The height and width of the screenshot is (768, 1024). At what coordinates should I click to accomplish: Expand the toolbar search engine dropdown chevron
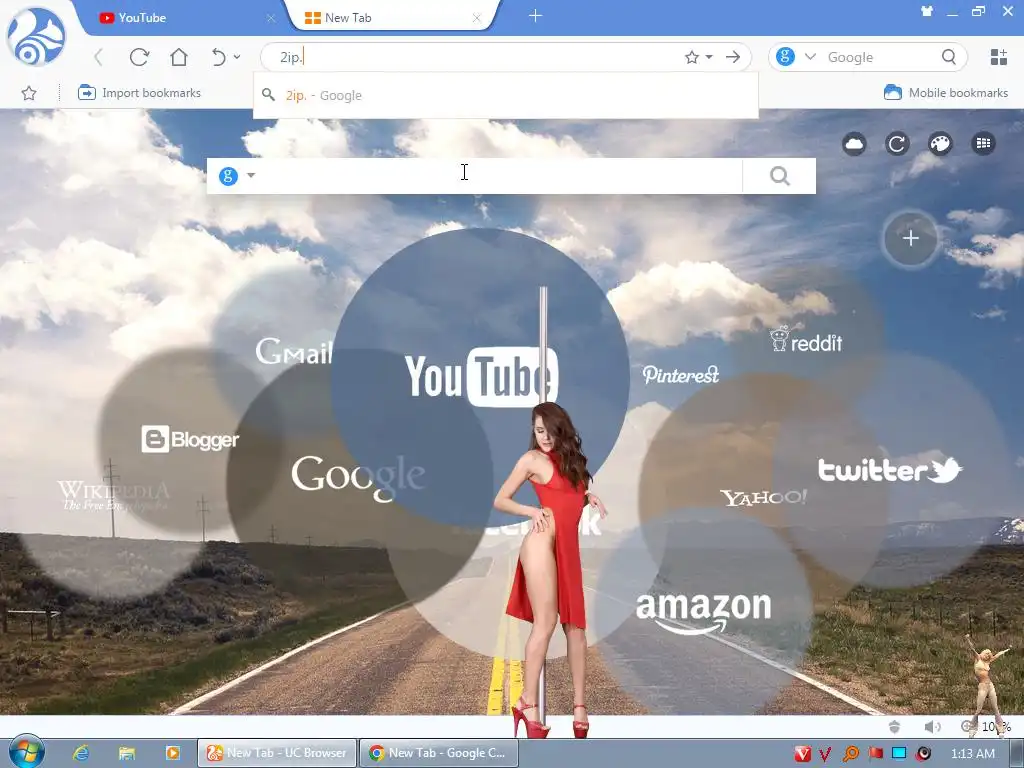pos(810,57)
